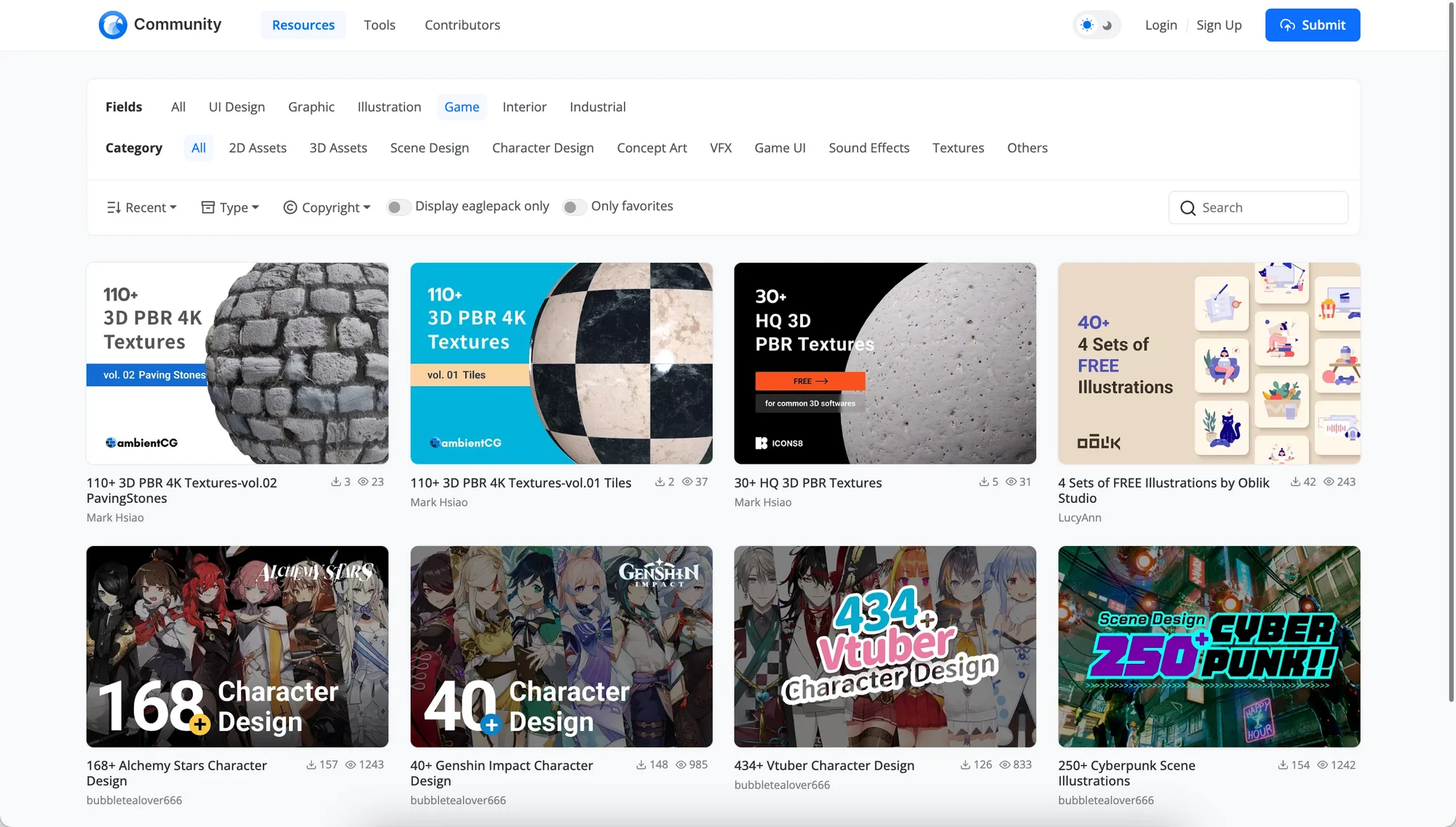Screen dimensions: 1456x827
Task: Click the Eagle Community logo icon
Action: pos(113,25)
